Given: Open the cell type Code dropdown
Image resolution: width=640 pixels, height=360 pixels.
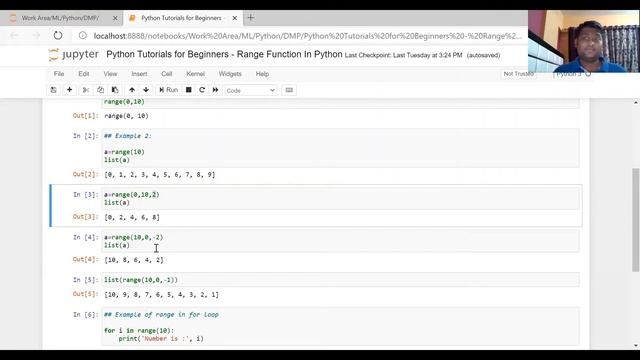Looking at the screenshot, I should pos(251,90).
